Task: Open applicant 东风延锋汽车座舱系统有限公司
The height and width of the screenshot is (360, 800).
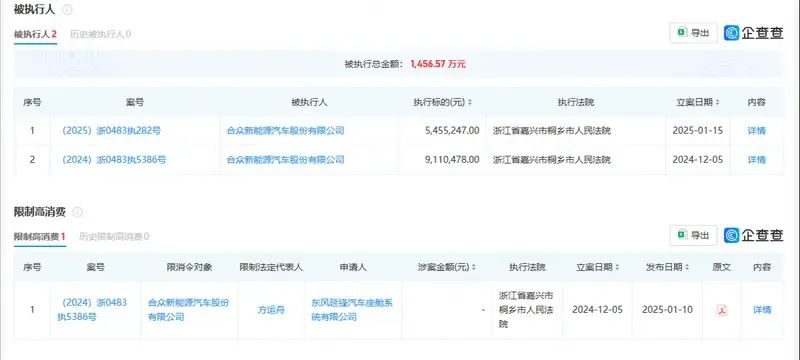Action: pyautogui.click(x=352, y=310)
